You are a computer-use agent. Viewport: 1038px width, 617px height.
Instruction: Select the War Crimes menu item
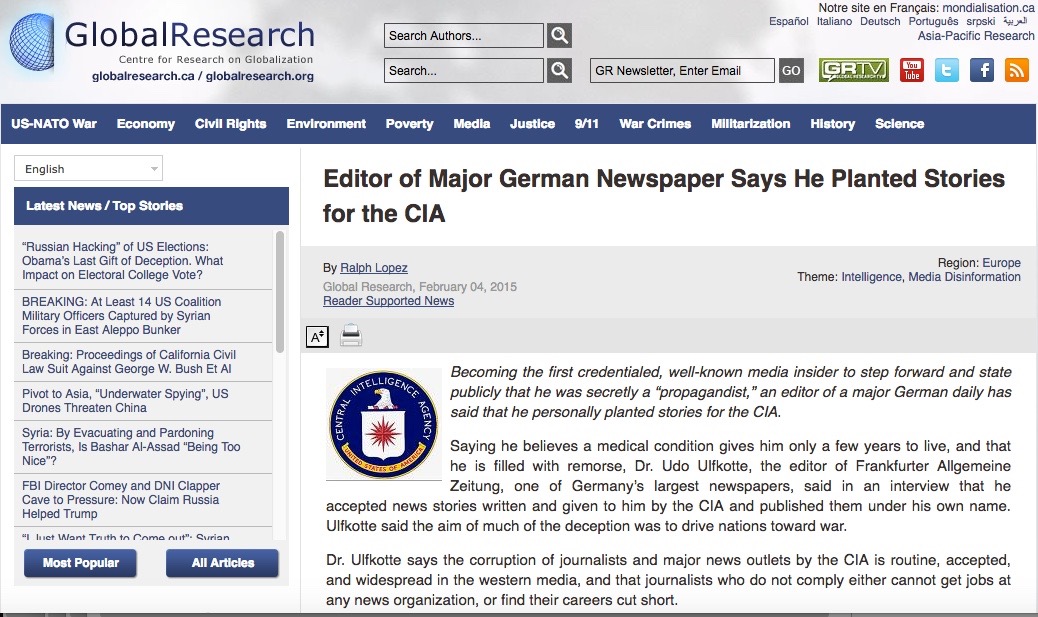tap(655, 124)
